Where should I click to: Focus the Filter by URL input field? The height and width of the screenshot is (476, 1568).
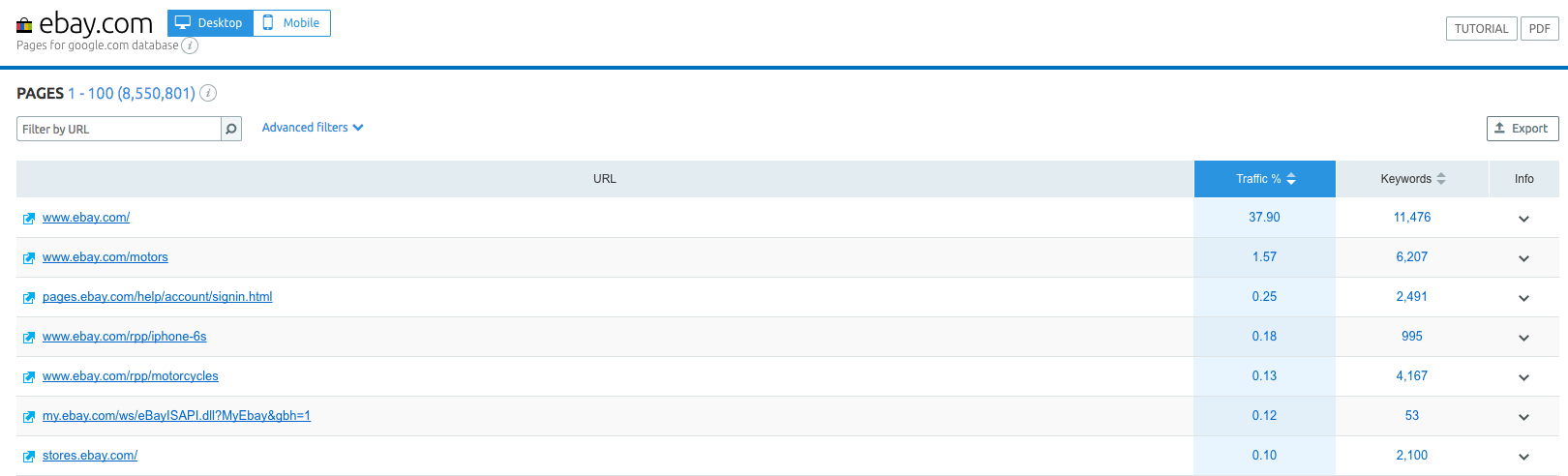click(119, 129)
